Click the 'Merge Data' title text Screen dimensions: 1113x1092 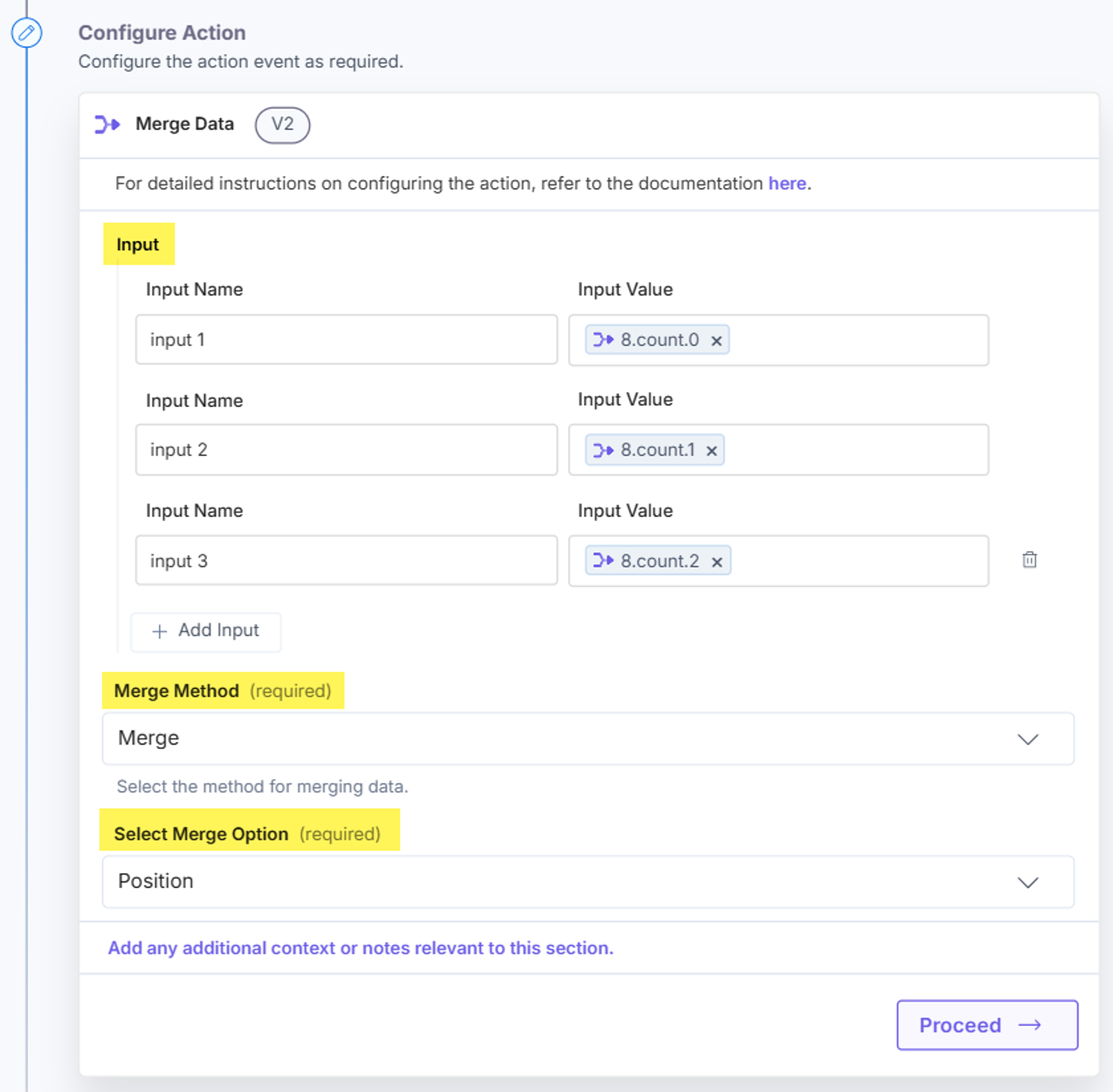[185, 124]
